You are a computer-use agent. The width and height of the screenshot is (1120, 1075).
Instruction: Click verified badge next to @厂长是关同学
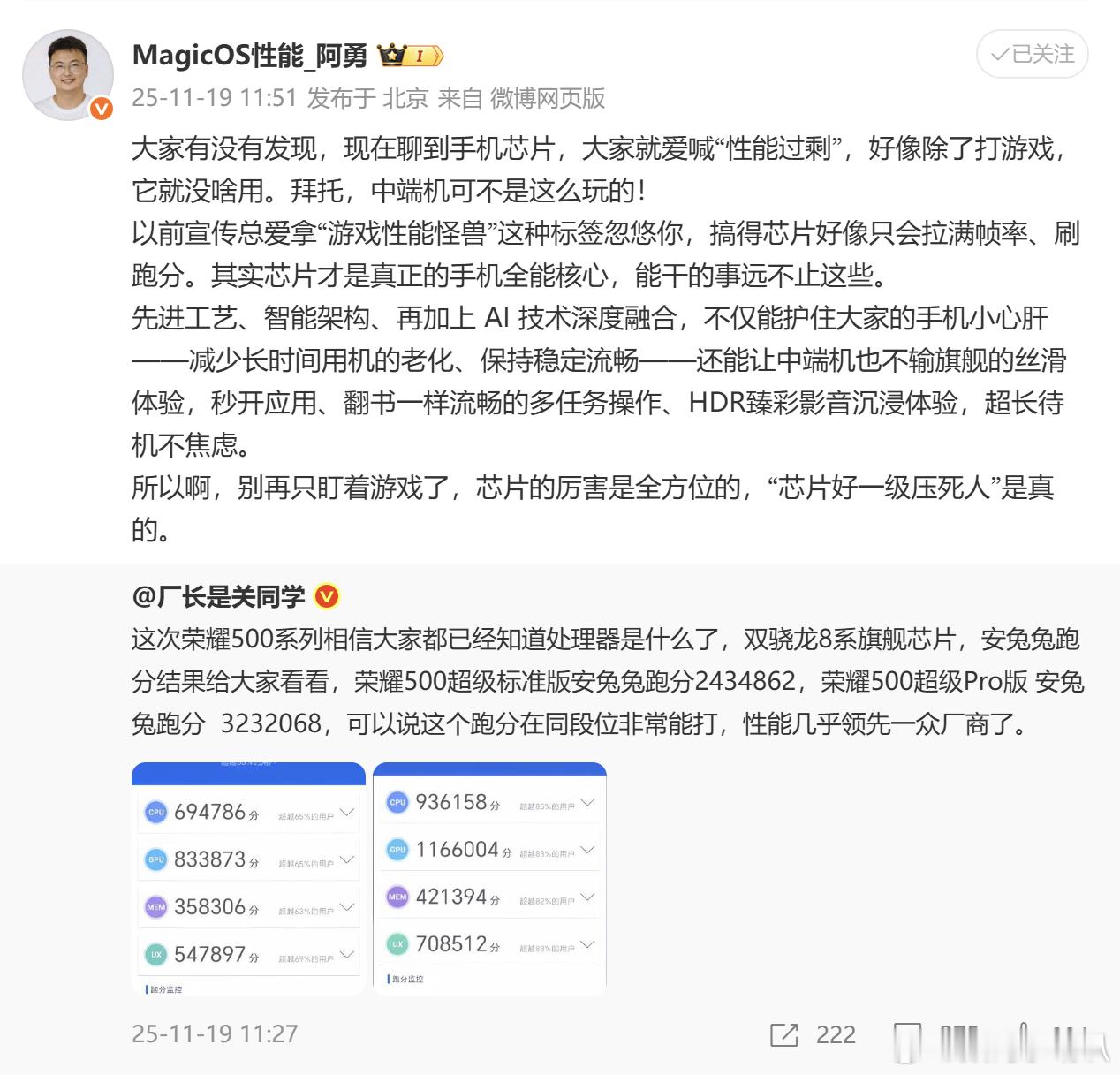[x=327, y=597]
